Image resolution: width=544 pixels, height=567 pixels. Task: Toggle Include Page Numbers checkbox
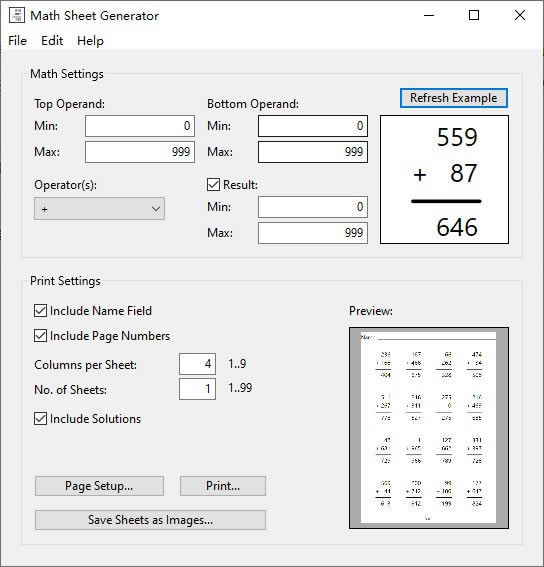point(40,336)
